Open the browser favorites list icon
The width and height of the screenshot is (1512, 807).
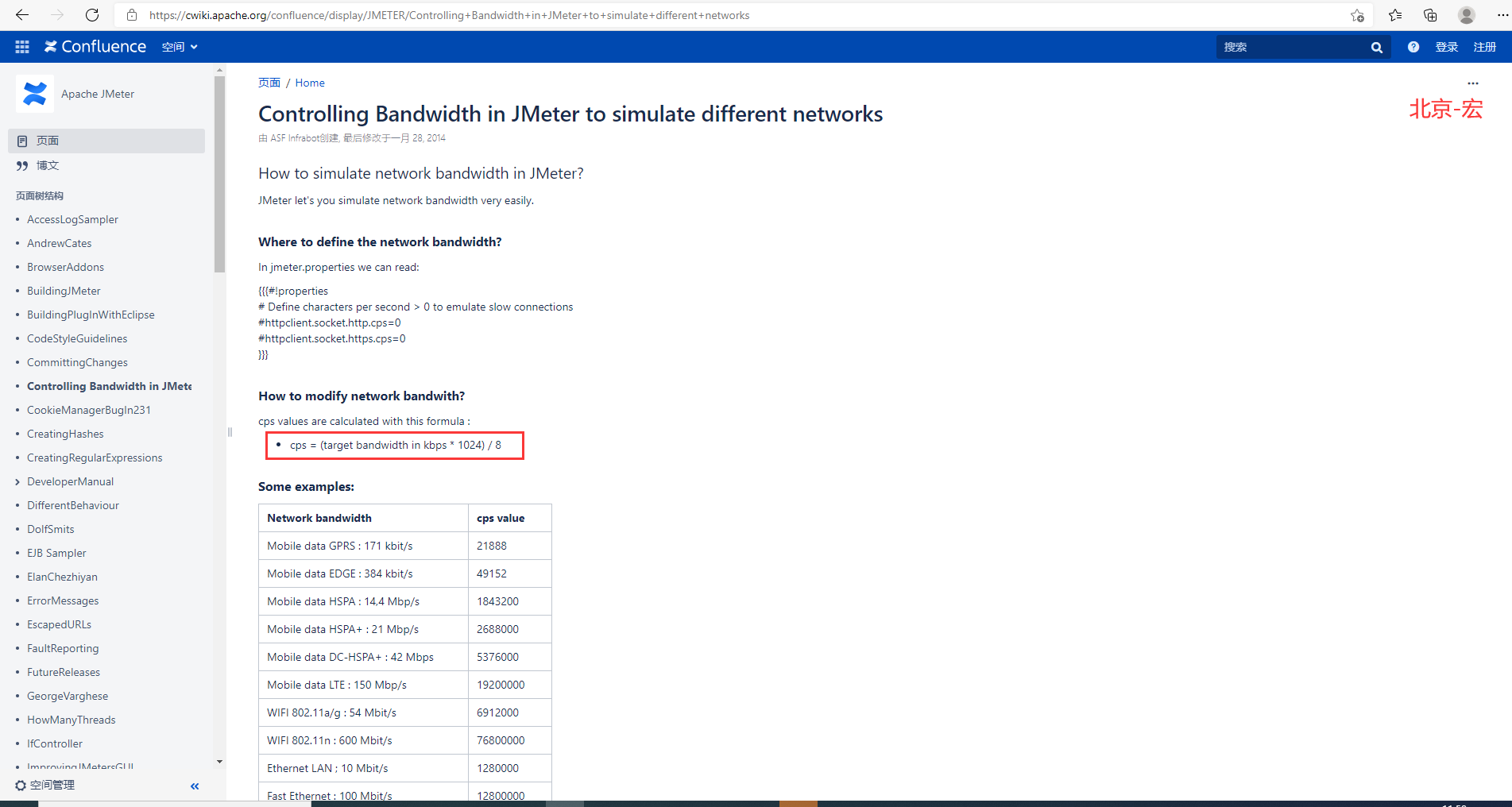(x=1395, y=15)
